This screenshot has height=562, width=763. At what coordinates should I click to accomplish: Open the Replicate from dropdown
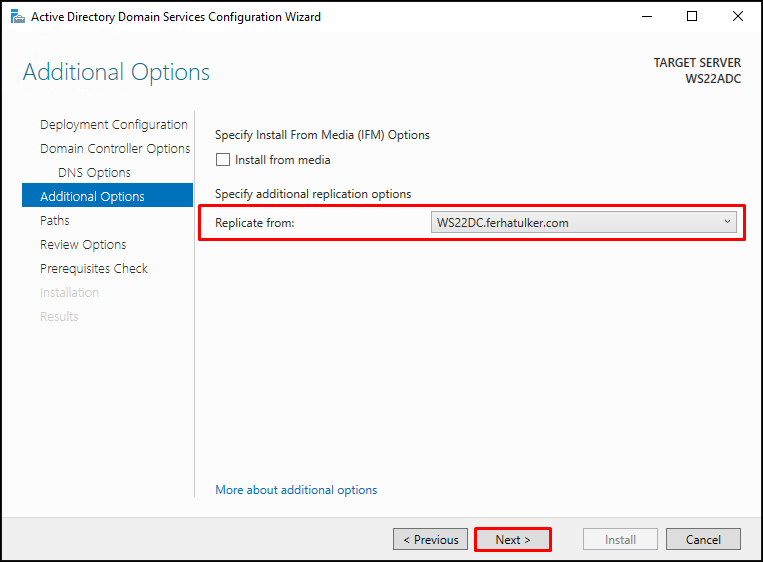(584, 223)
